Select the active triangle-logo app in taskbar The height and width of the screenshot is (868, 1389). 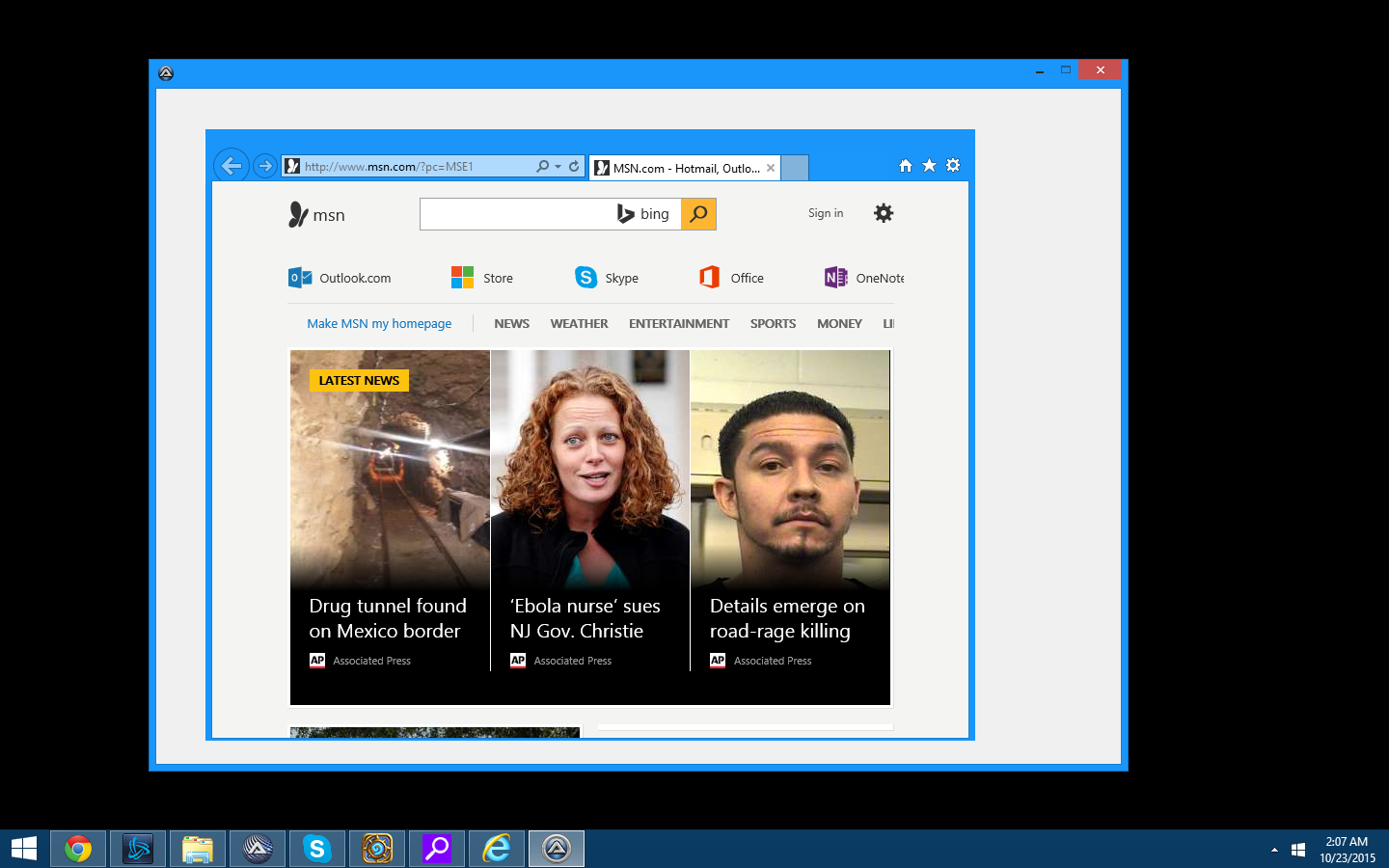point(557,849)
